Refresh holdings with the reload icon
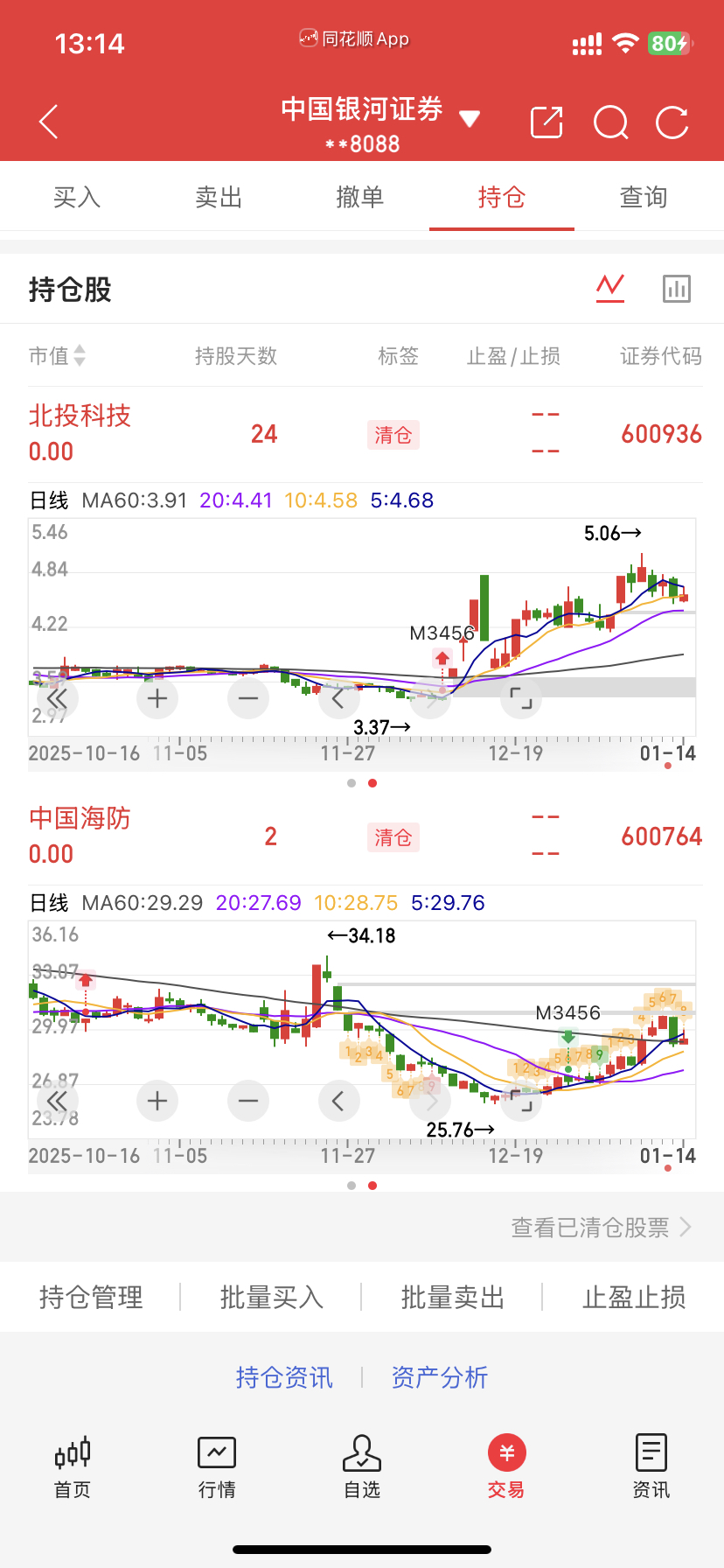 click(672, 122)
